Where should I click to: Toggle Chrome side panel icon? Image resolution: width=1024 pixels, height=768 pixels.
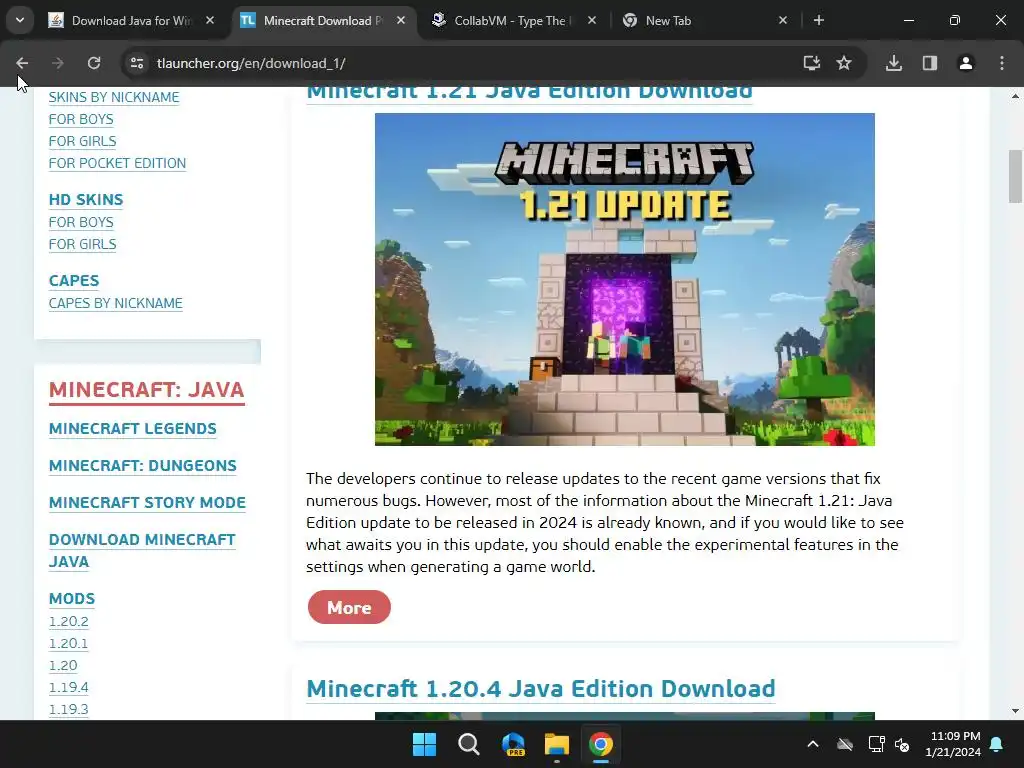tap(930, 63)
